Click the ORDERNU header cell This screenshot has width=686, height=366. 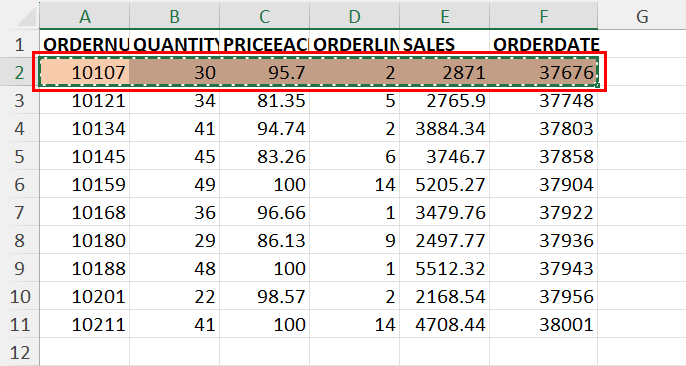(84, 44)
